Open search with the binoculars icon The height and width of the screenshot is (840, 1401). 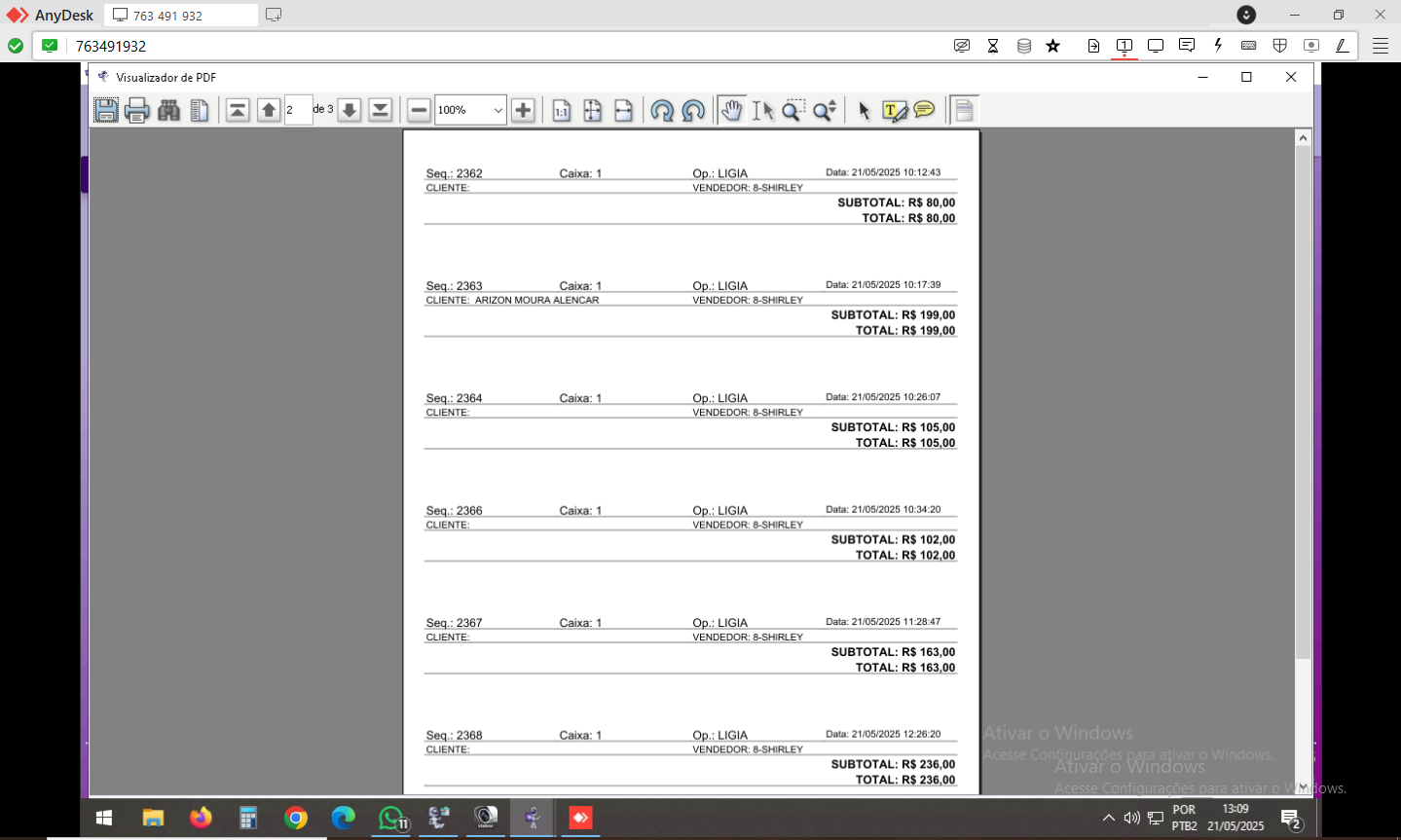pyautogui.click(x=168, y=110)
